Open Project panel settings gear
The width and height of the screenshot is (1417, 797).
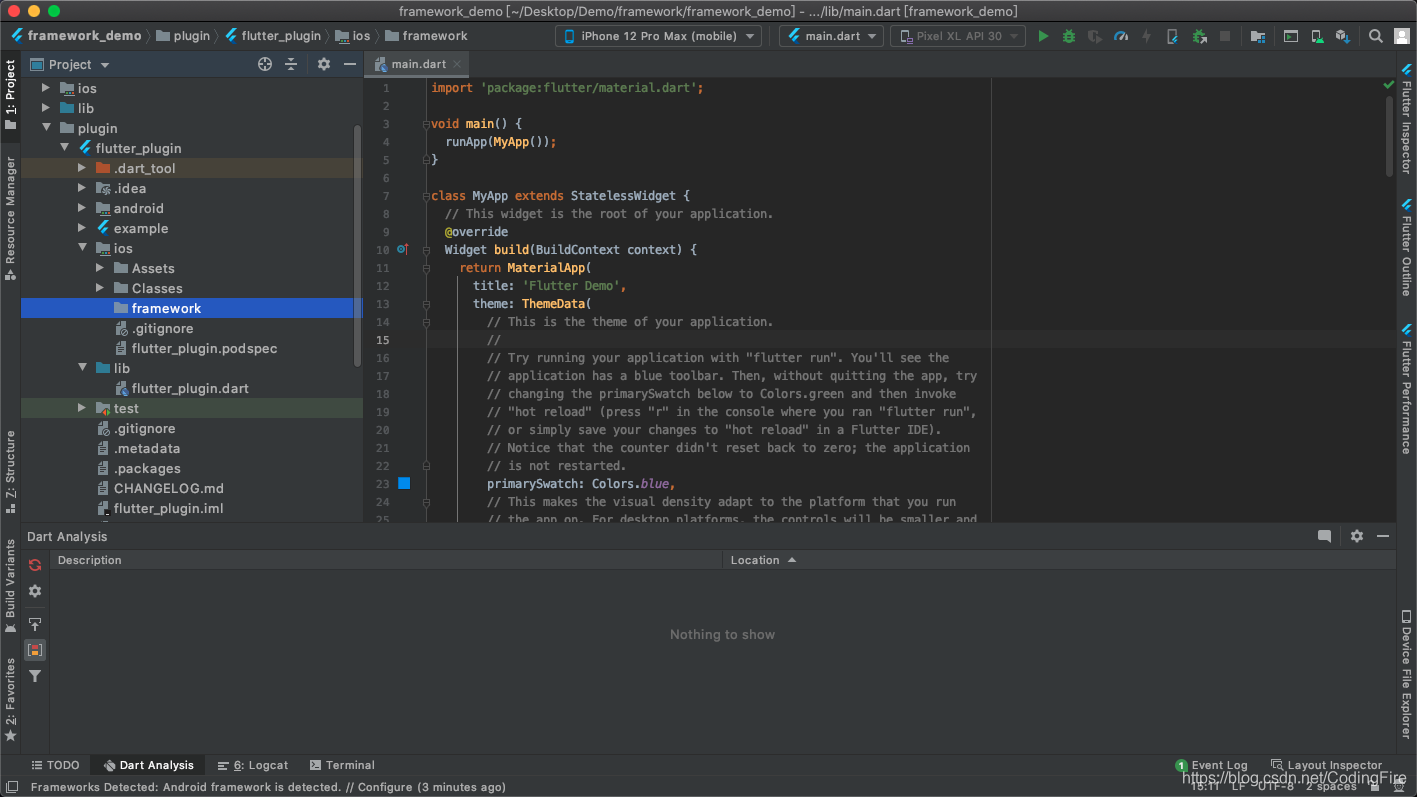pyautogui.click(x=324, y=64)
